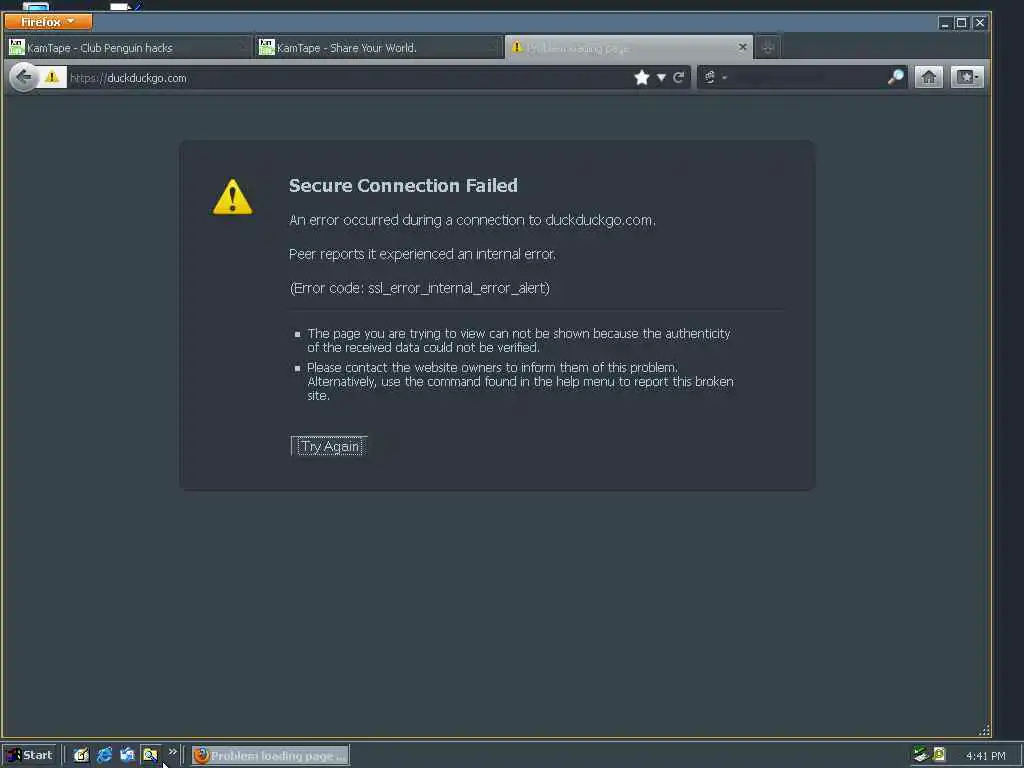Close the Firefox window
Screen dimensions: 1024x768
[x=980, y=23]
